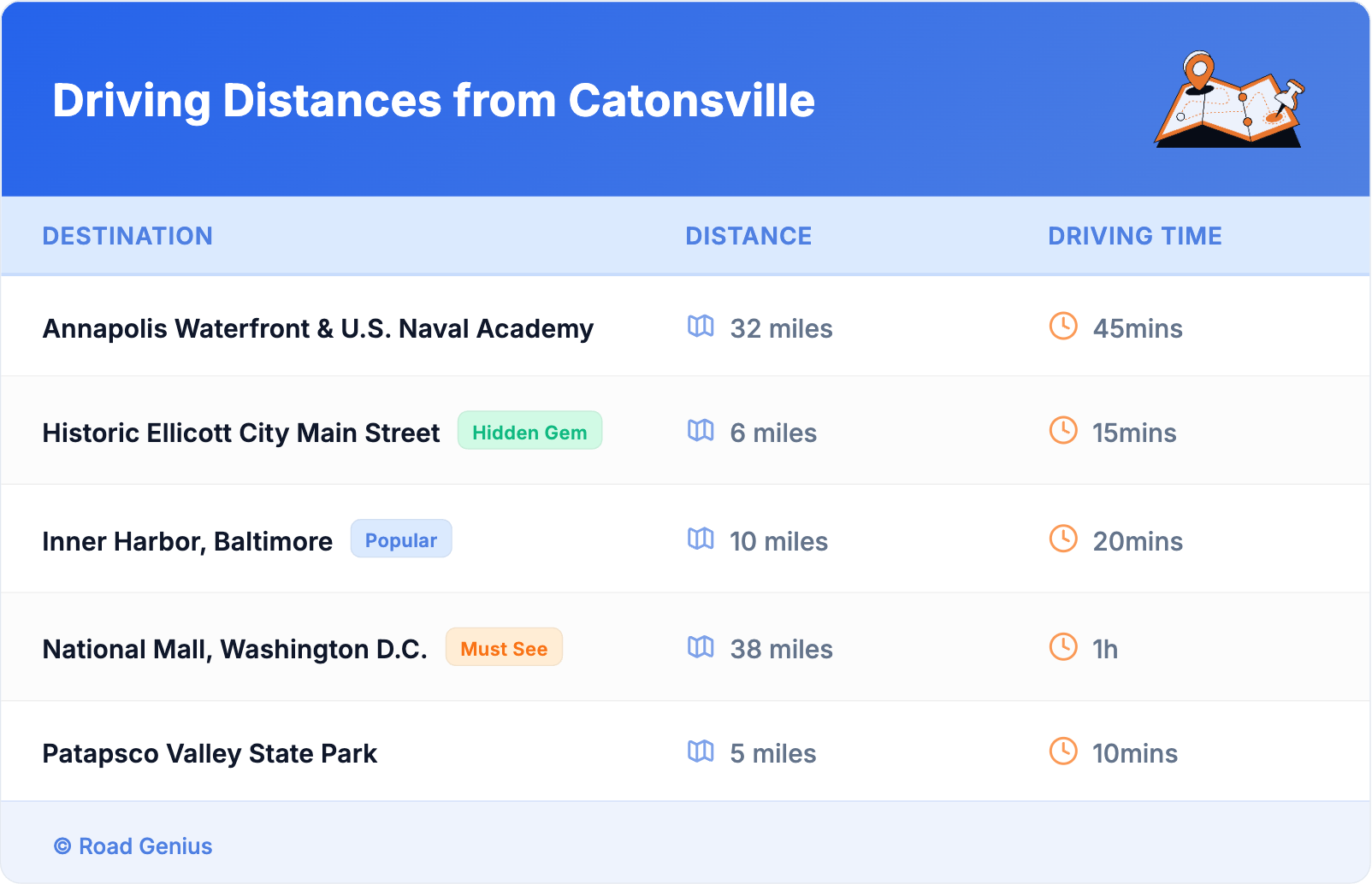This screenshot has width=1372, height=884.
Task: Click the map icon beside 10 miles
Action: 701,539
